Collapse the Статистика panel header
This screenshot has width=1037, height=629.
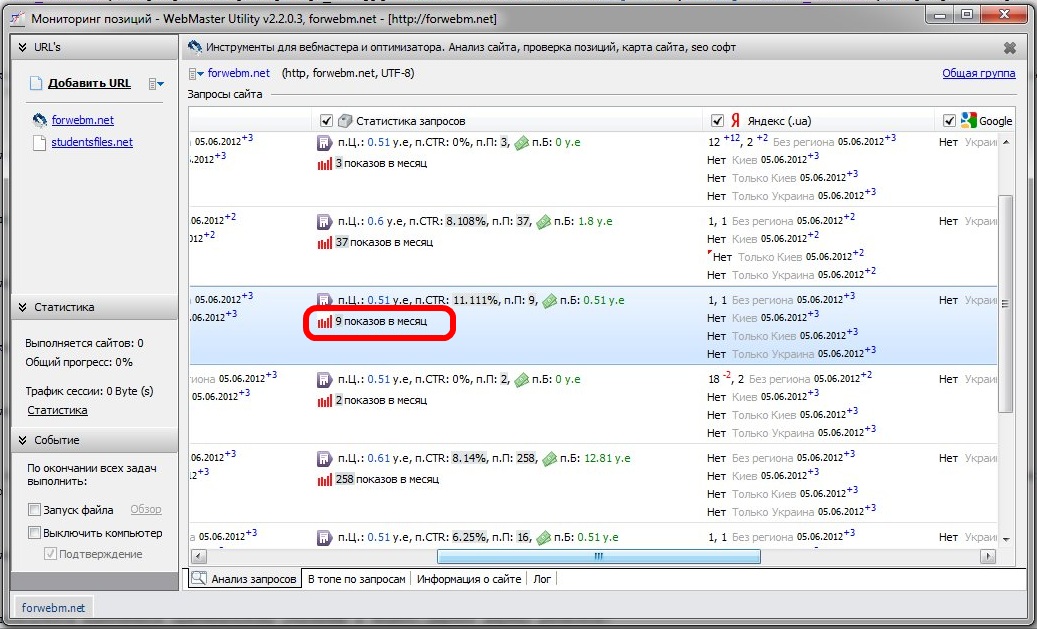click(x=22, y=307)
